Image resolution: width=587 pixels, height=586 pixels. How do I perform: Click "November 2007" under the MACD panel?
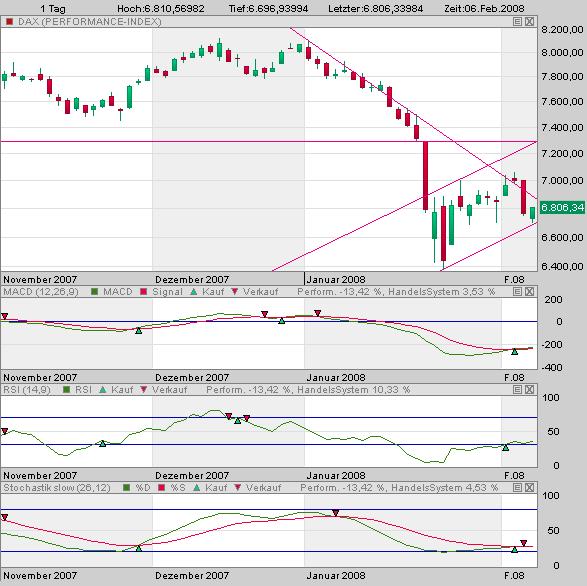coord(40,377)
